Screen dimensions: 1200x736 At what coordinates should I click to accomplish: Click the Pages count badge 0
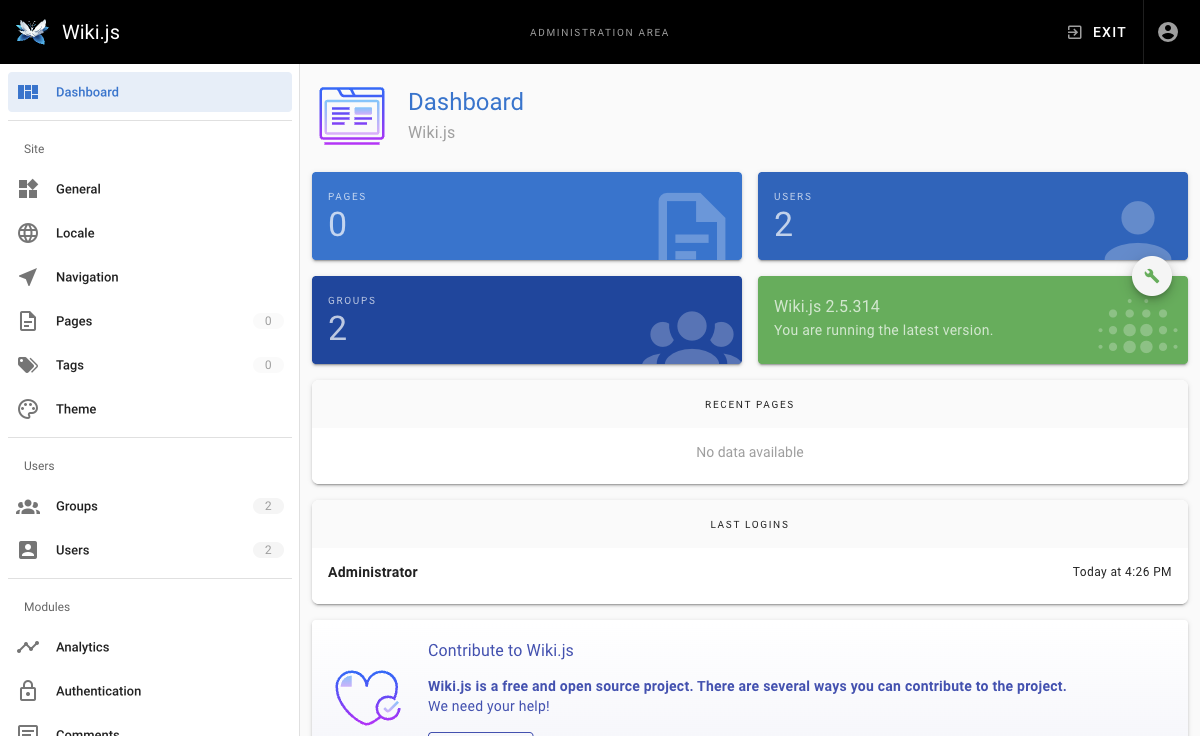(x=268, y=321)
